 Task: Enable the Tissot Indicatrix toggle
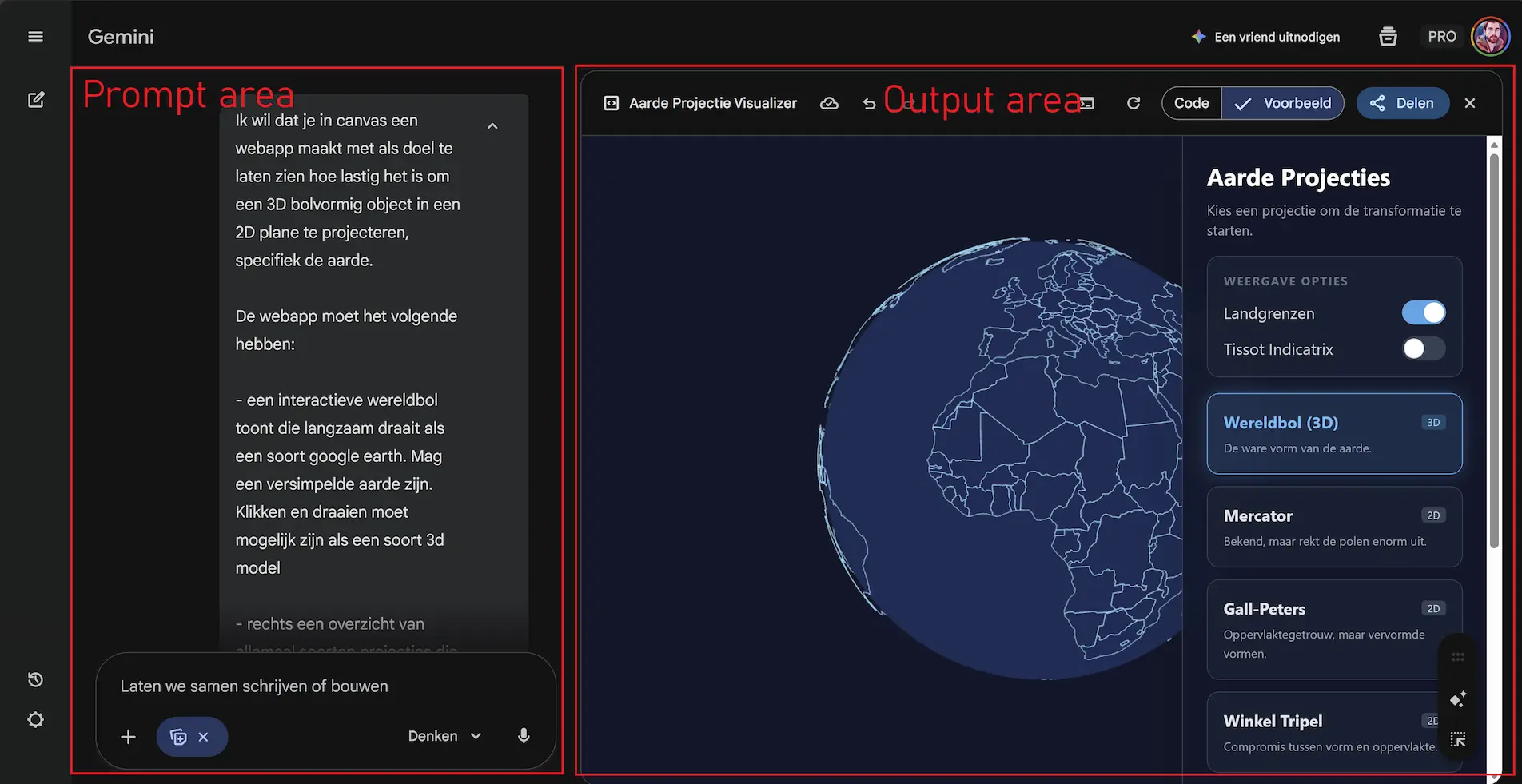pyautogui.click(x=1422, y=348)
